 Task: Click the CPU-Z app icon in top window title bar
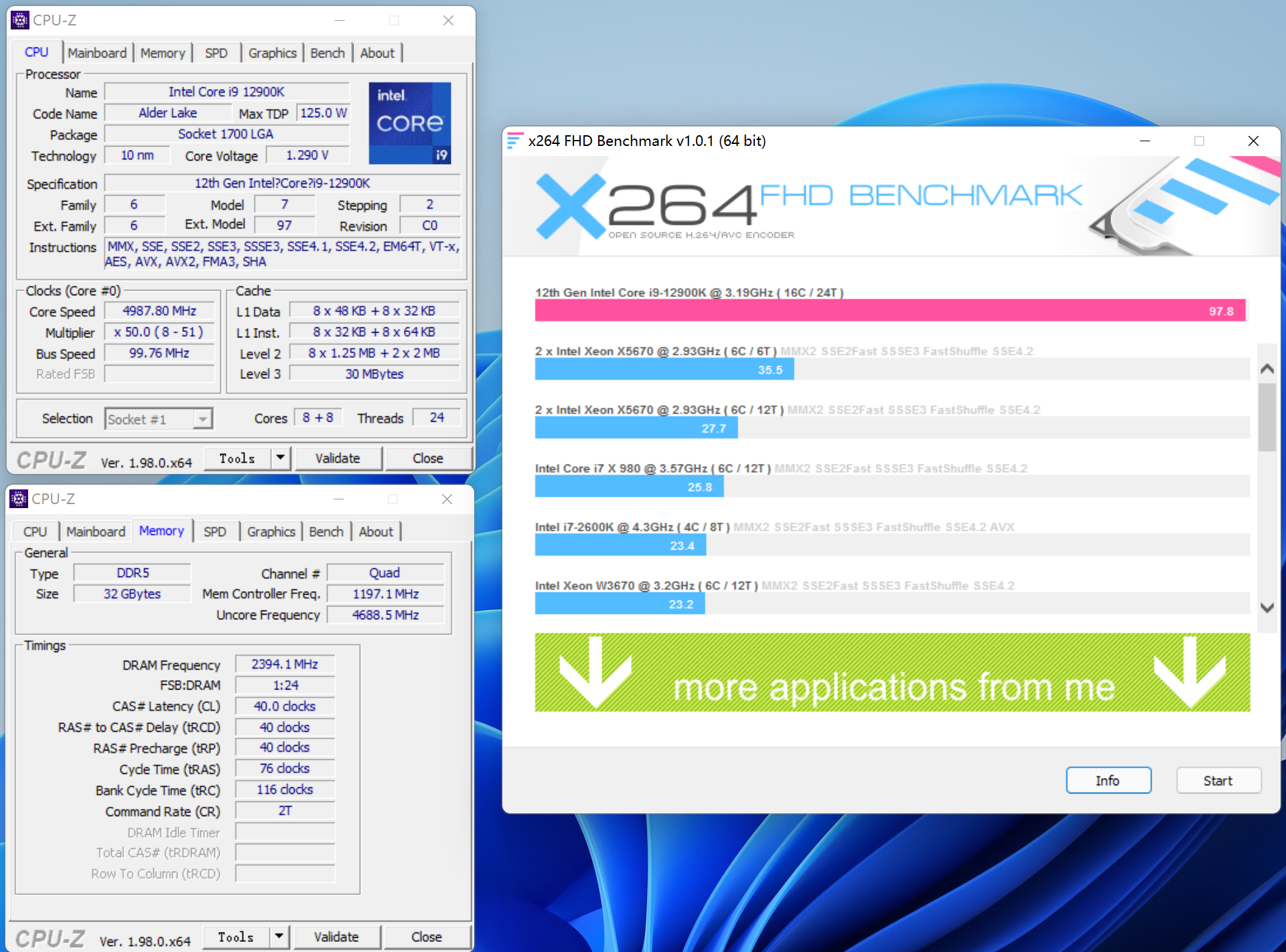(20, 20)
